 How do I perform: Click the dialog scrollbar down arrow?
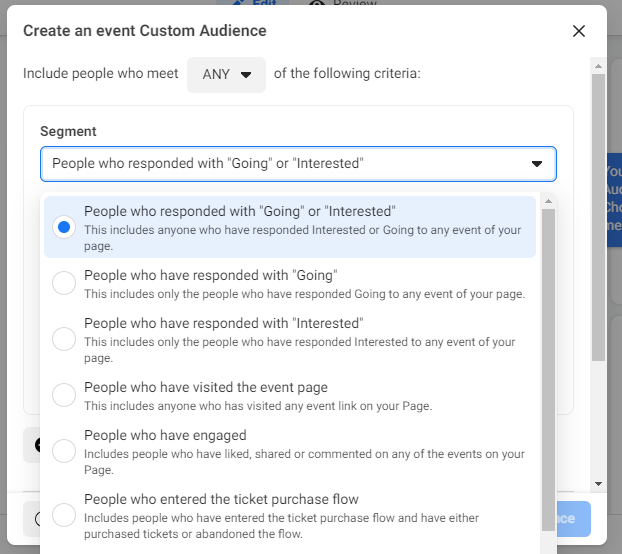pos(598,483)
